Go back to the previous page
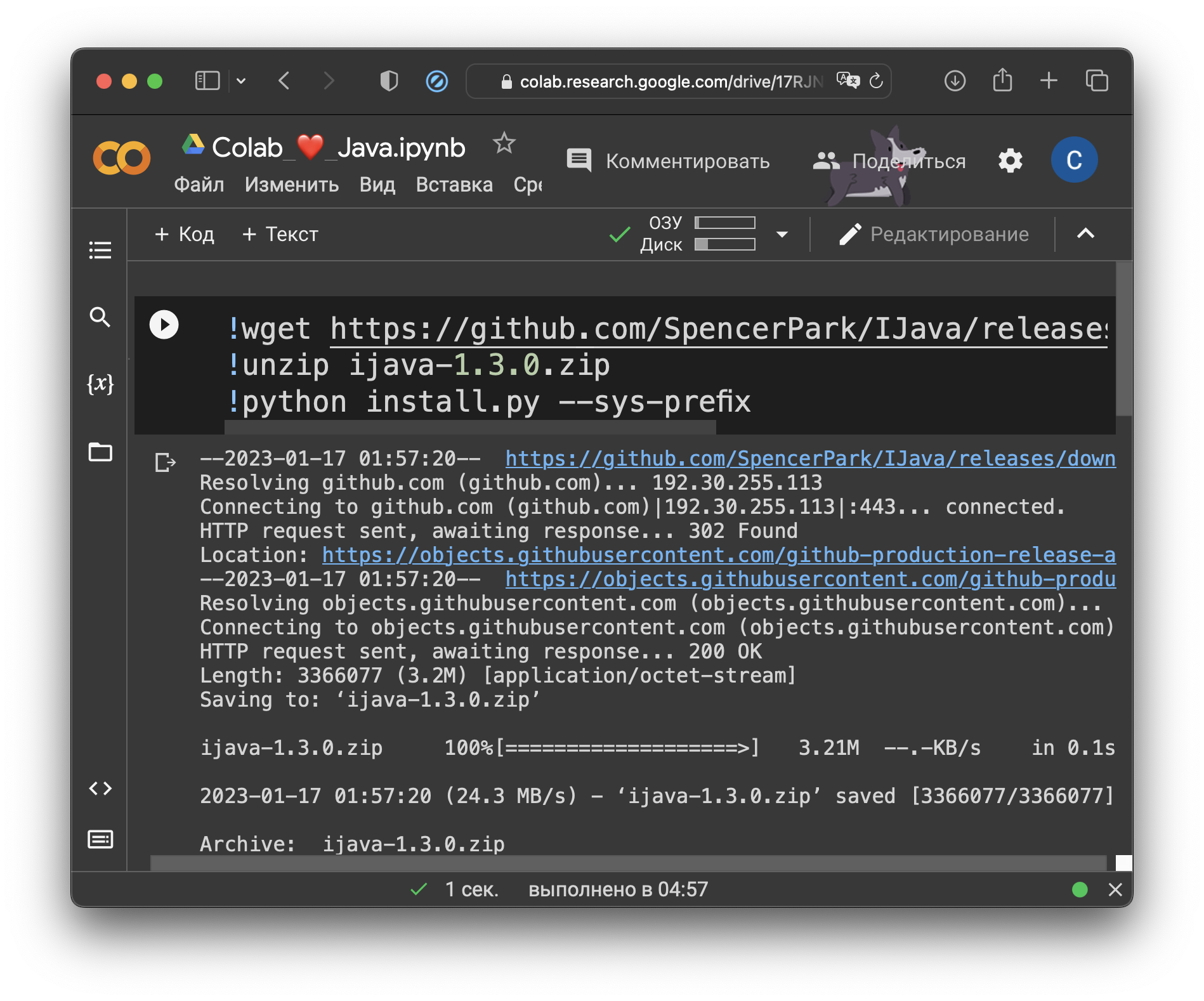This screenshot has height=1001, width=1204. point(284,81)
